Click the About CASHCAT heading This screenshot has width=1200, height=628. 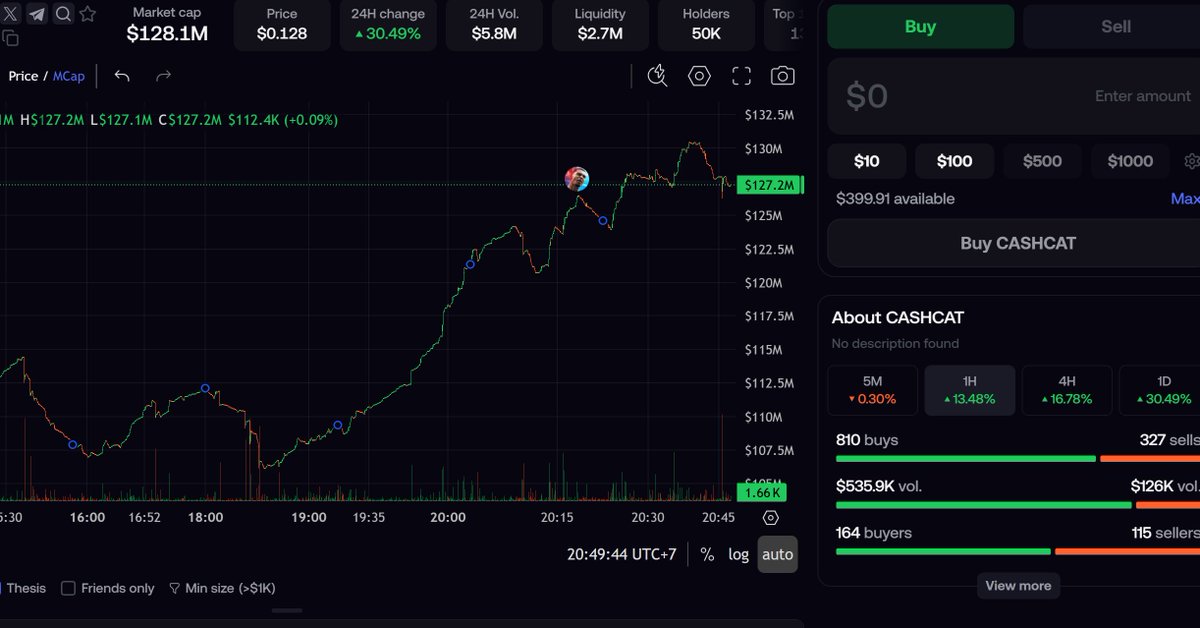[x=898, y=317]
